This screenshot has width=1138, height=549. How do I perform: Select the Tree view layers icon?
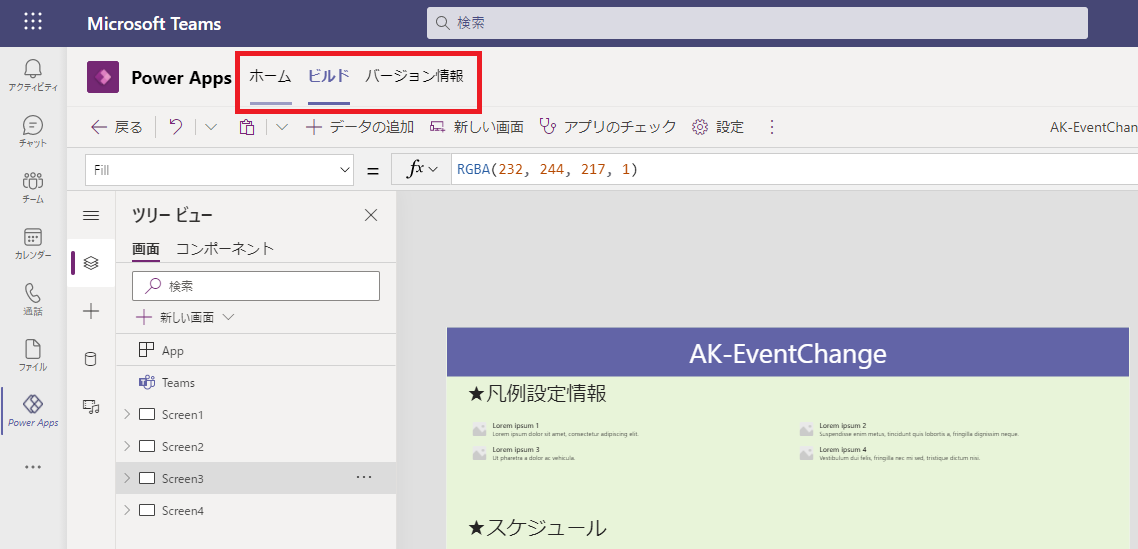(x=91, y=263)
